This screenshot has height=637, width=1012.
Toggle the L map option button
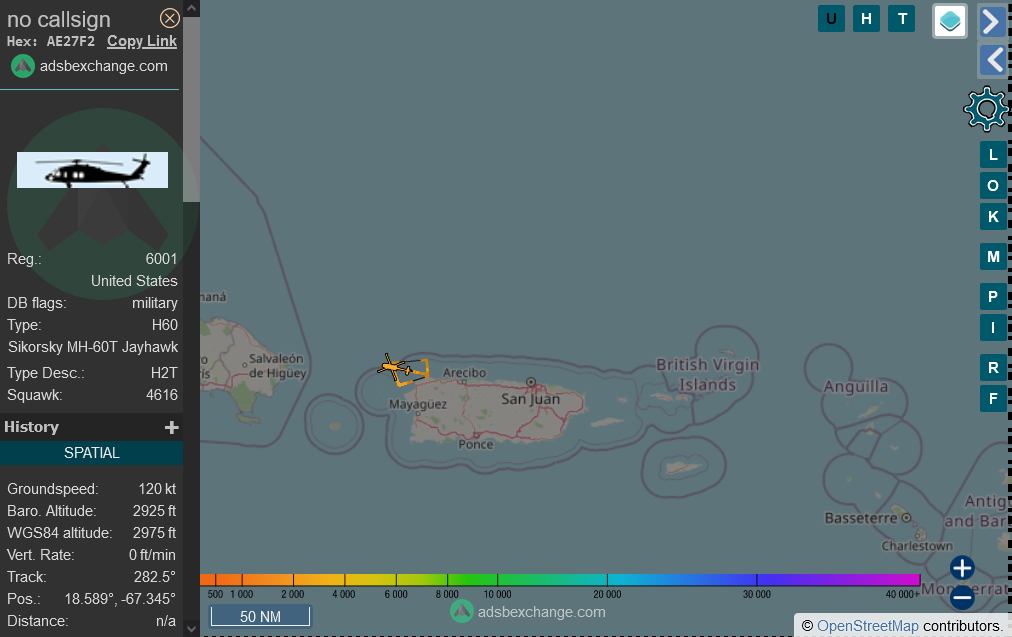tap(993, 155)
